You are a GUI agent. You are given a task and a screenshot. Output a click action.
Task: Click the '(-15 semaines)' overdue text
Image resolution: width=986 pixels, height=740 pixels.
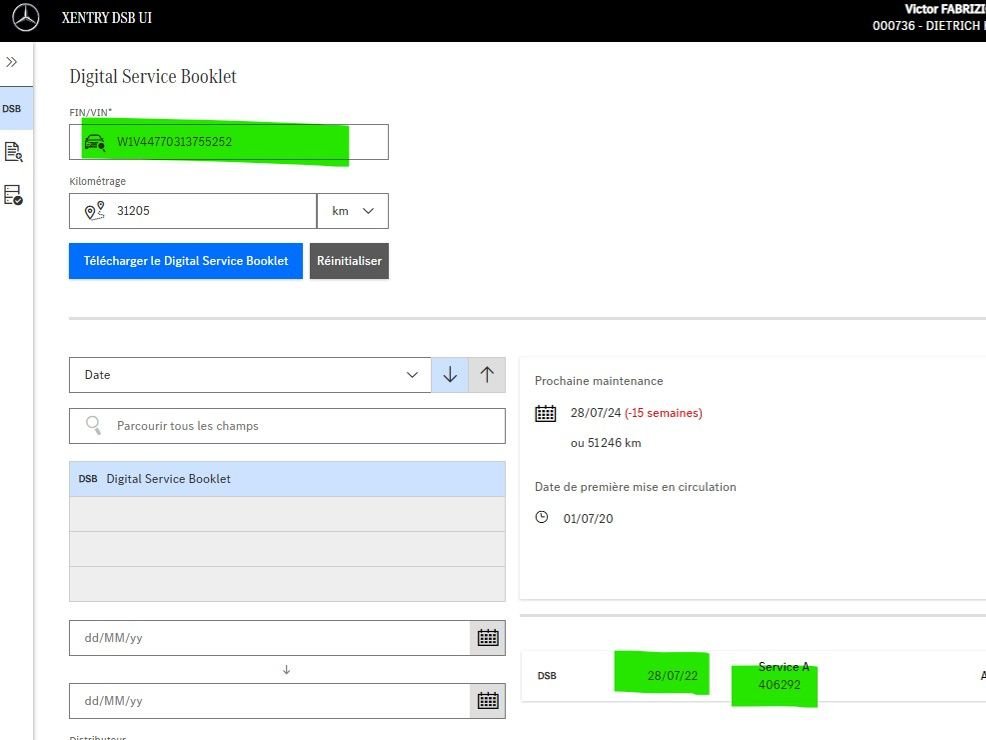663,413
